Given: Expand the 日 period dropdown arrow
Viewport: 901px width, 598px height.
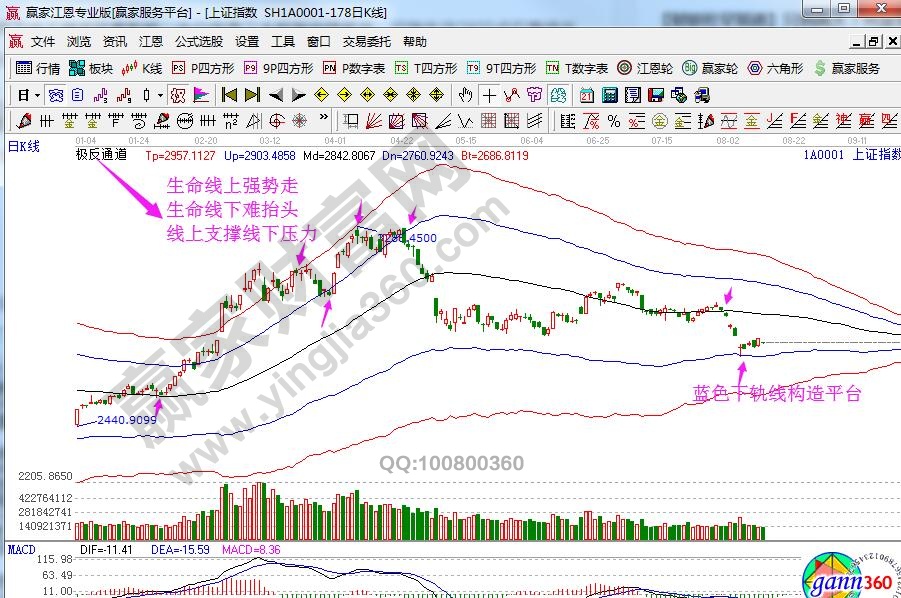Looking at the screenshot, I should [x=37, y=96].
